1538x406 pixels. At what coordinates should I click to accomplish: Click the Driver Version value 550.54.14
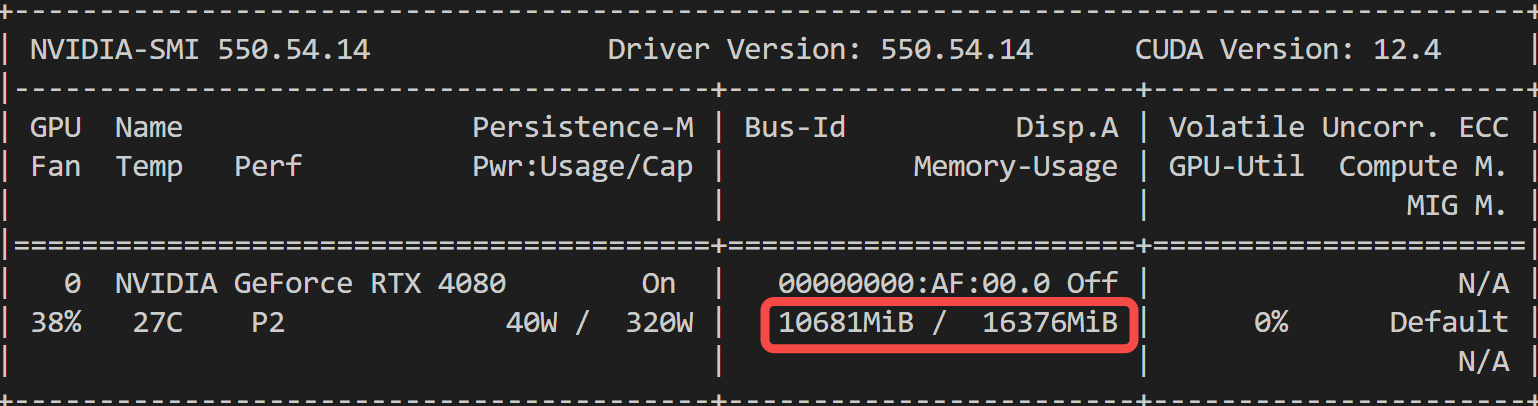[957, 49]
